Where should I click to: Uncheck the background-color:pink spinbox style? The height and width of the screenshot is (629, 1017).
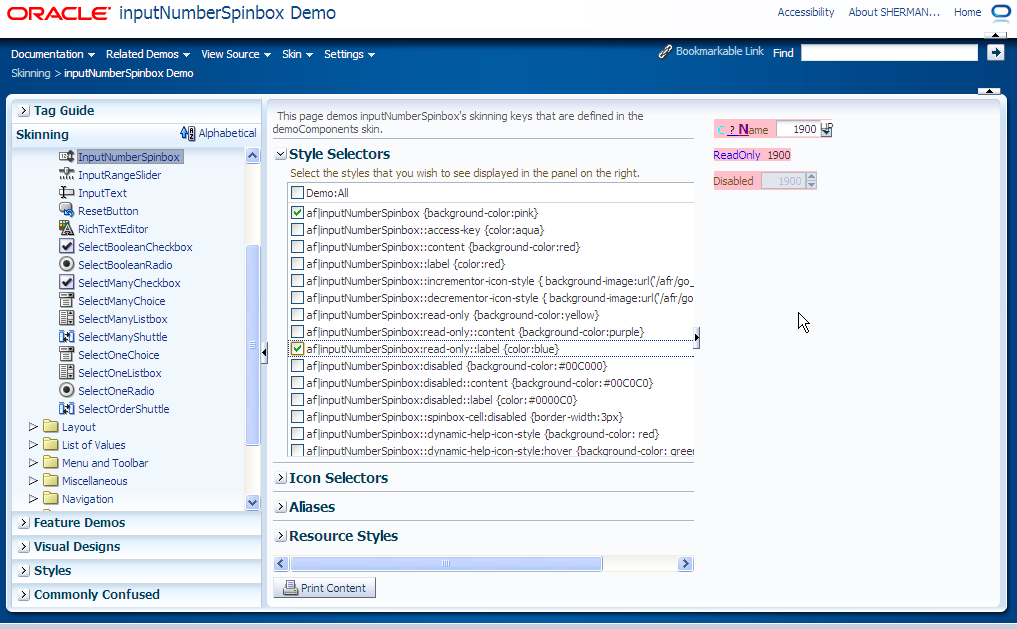click(x=297, y=212)
